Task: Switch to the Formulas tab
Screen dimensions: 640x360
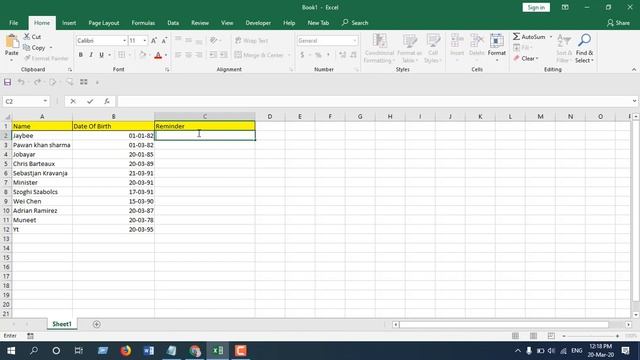Action: pyautogui.click(x=143, y=23)
